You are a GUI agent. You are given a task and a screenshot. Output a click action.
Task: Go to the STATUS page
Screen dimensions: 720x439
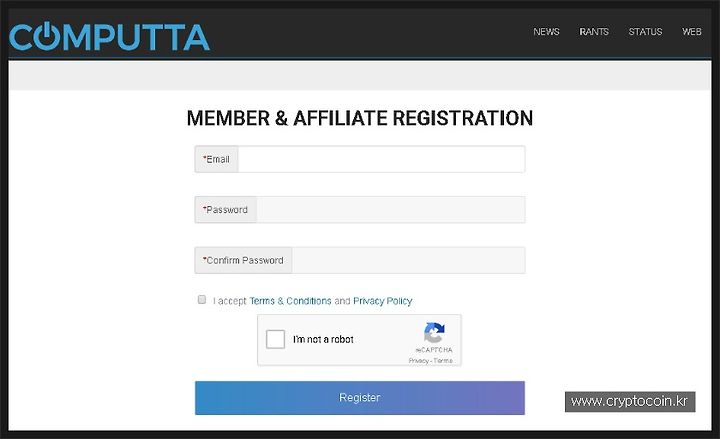(645, 32)
